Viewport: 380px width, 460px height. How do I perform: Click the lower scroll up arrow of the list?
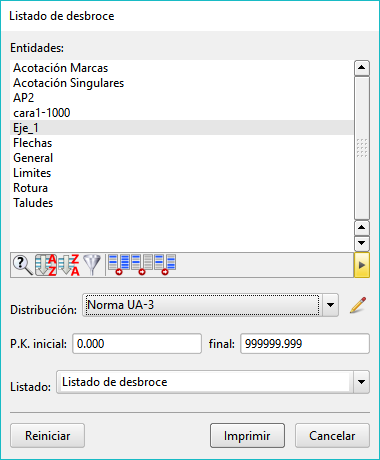(362, 228)
